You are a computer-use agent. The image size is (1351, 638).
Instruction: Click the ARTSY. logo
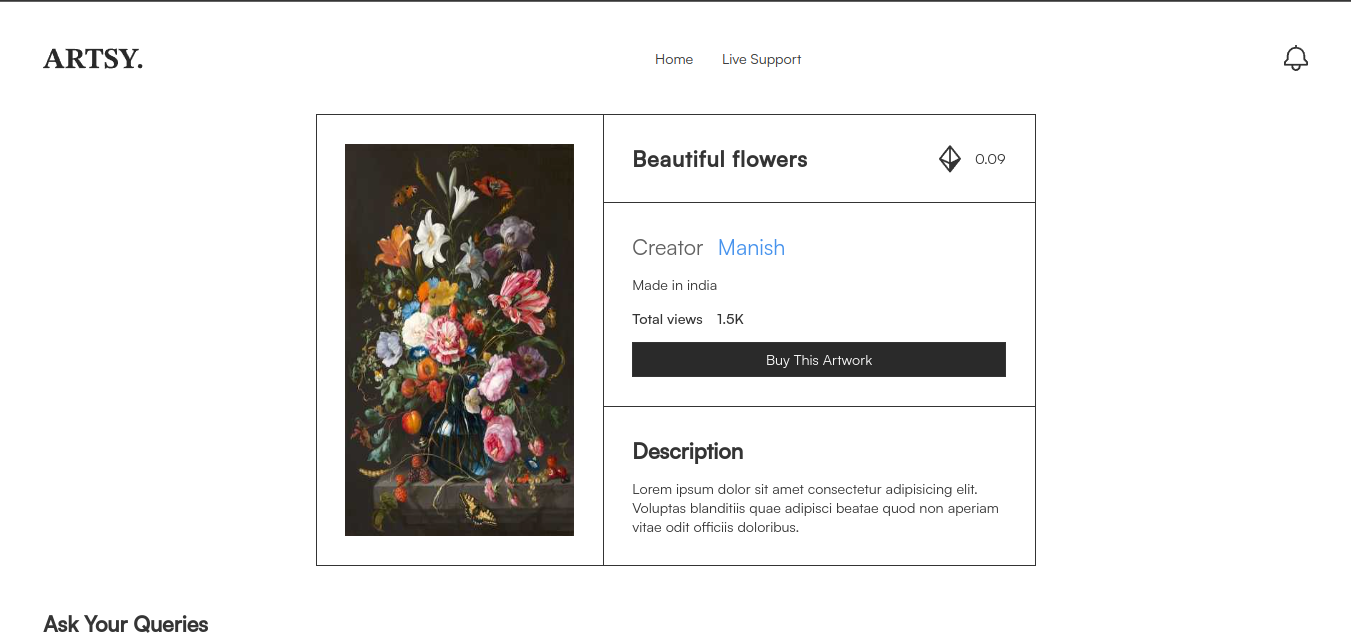point(93,59)
